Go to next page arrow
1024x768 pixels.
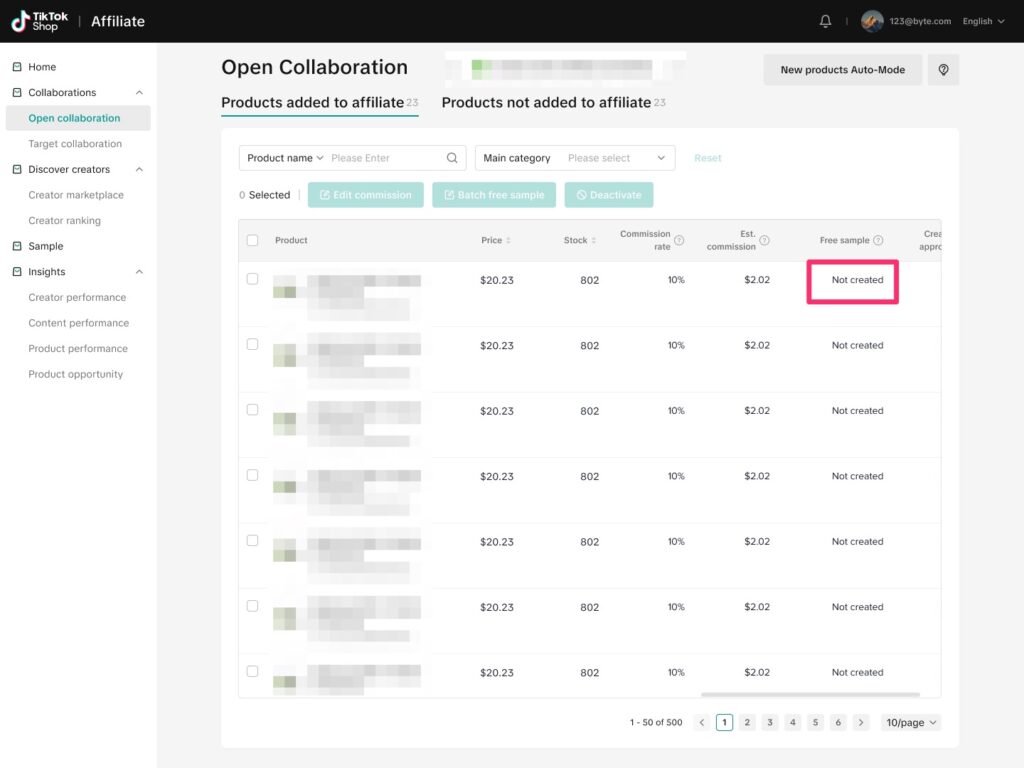(x=861, y=722)
